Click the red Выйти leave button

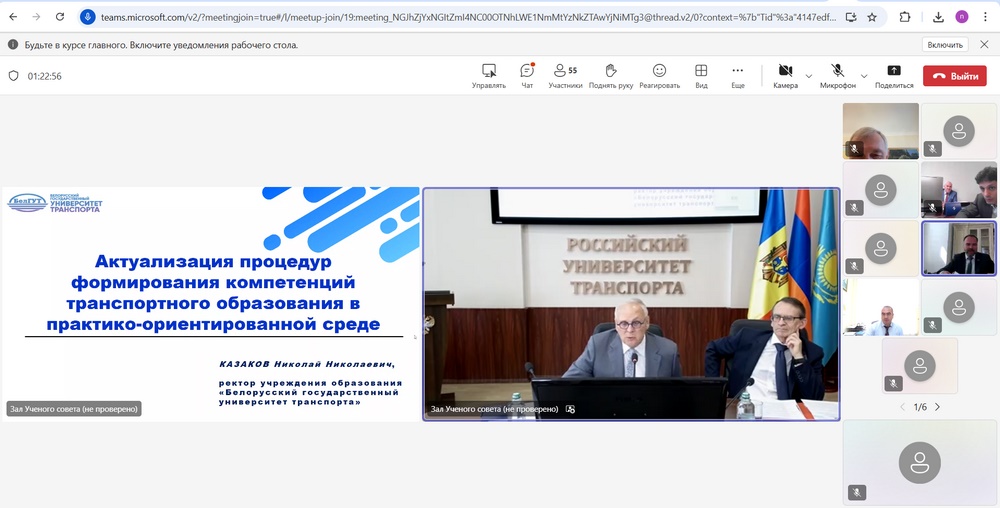tap(955, 76)
